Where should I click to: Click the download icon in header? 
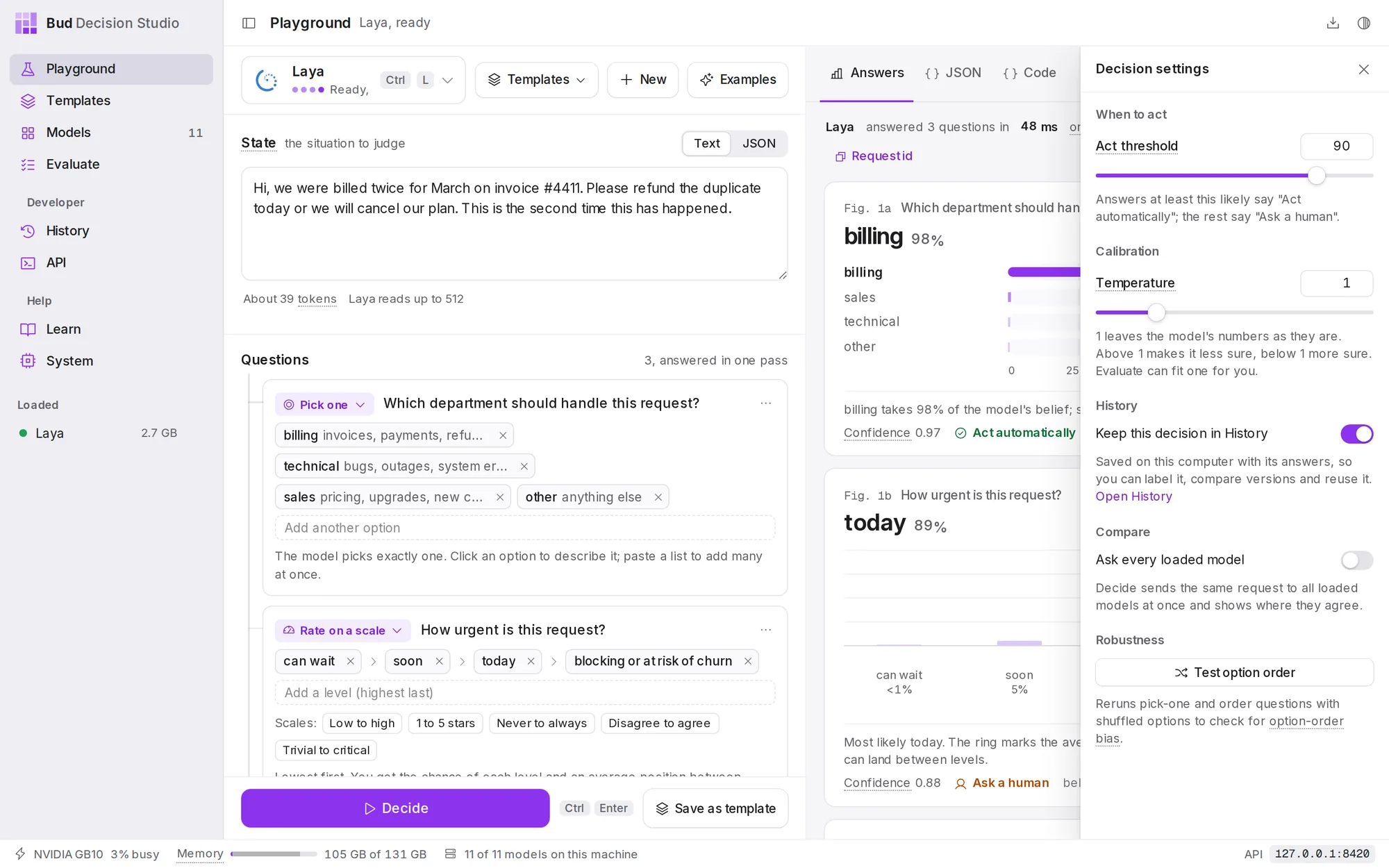[1333, 23]
